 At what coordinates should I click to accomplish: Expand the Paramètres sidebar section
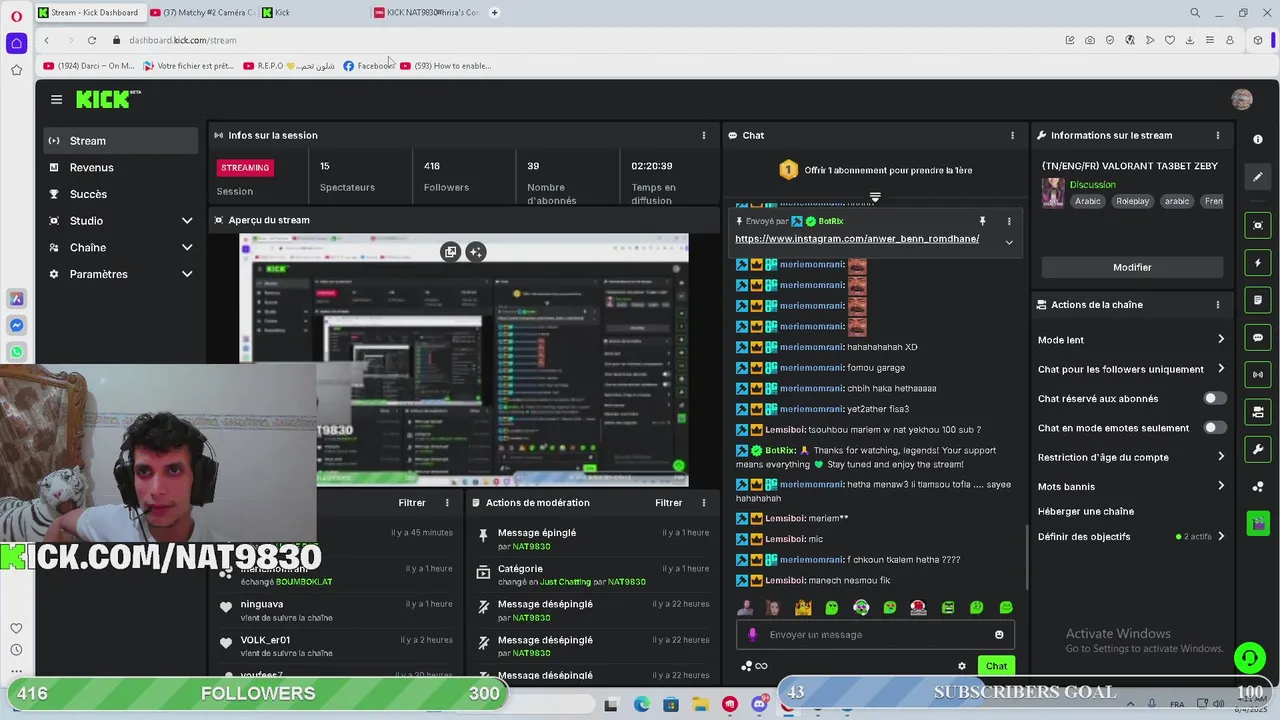coord(186,274)
